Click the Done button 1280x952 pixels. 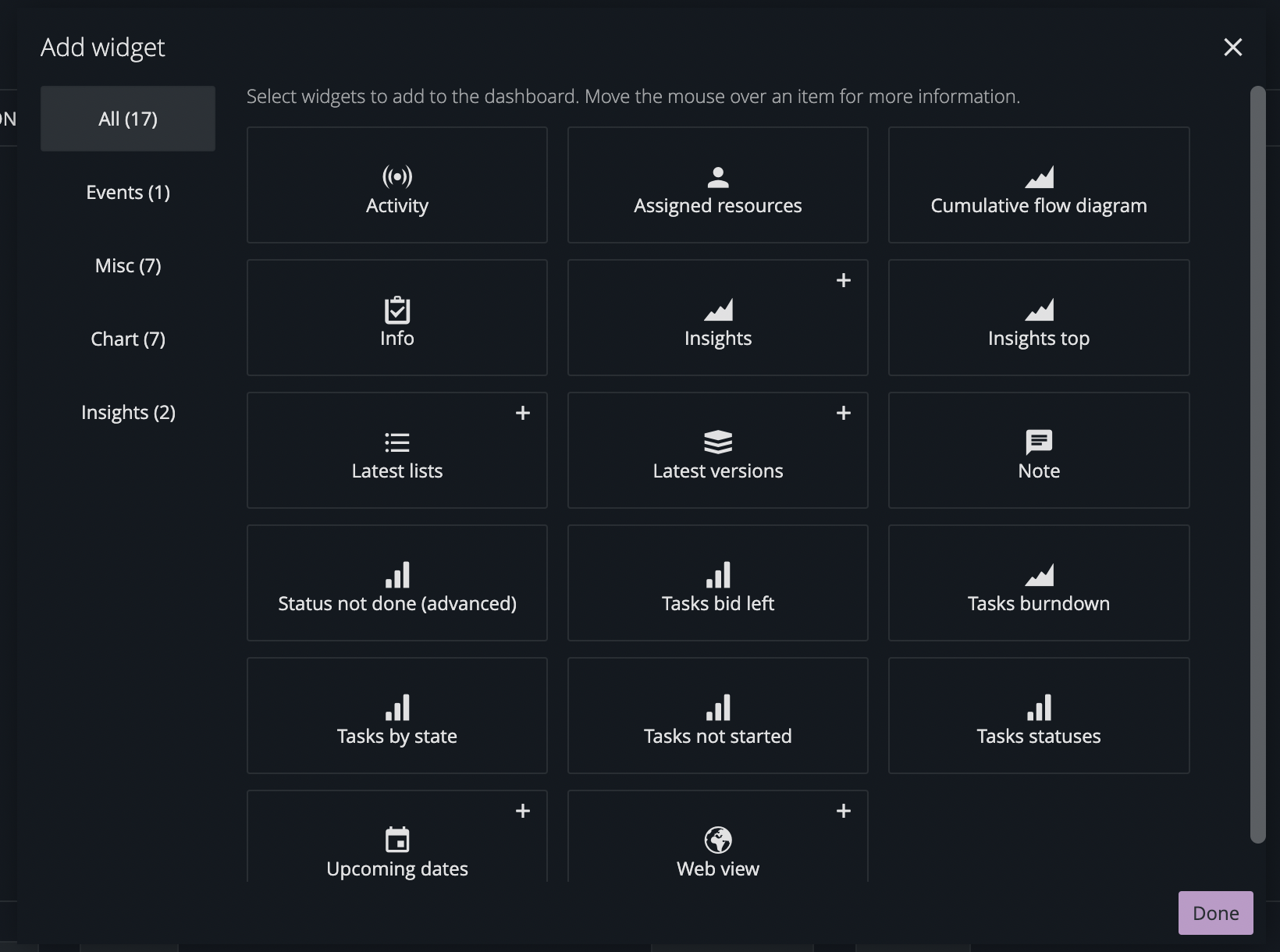click(x=1214, y=913)
